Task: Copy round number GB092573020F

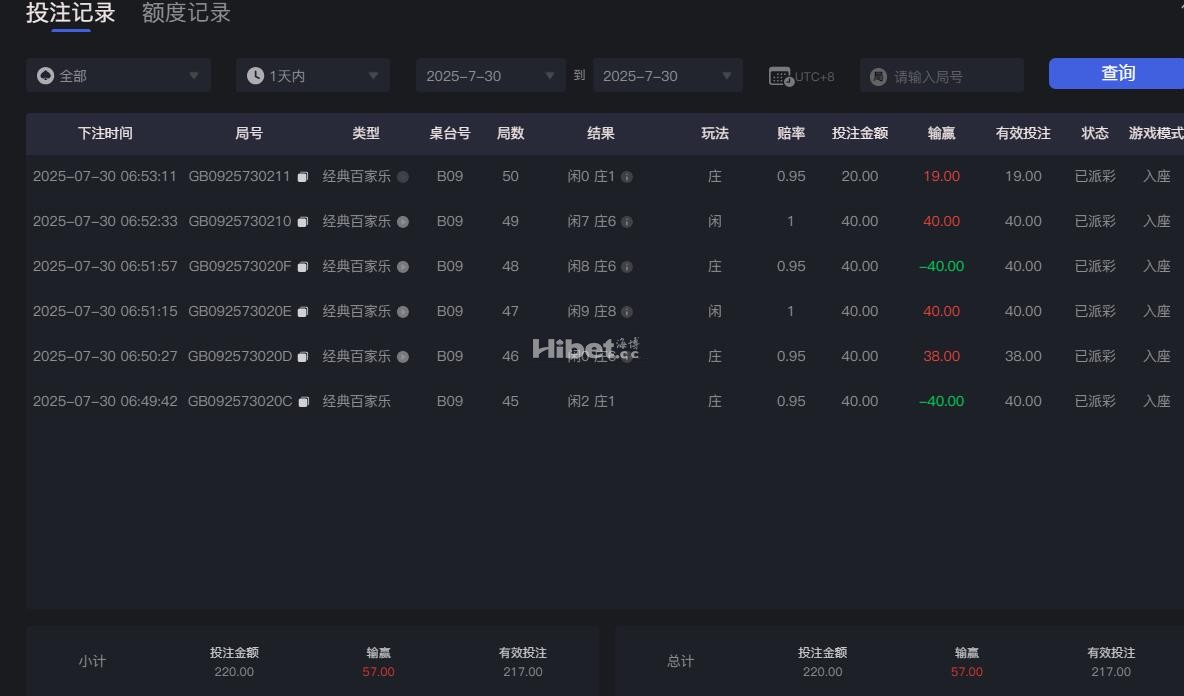Action: 303,267
